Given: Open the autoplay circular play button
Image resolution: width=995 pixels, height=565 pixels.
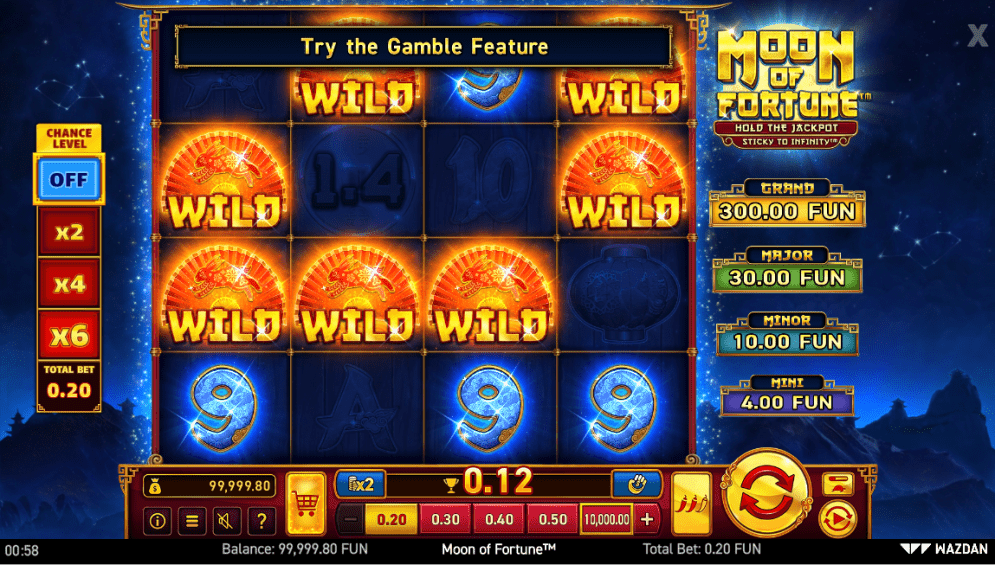Looking at the screenshot, I should [838, 519].
